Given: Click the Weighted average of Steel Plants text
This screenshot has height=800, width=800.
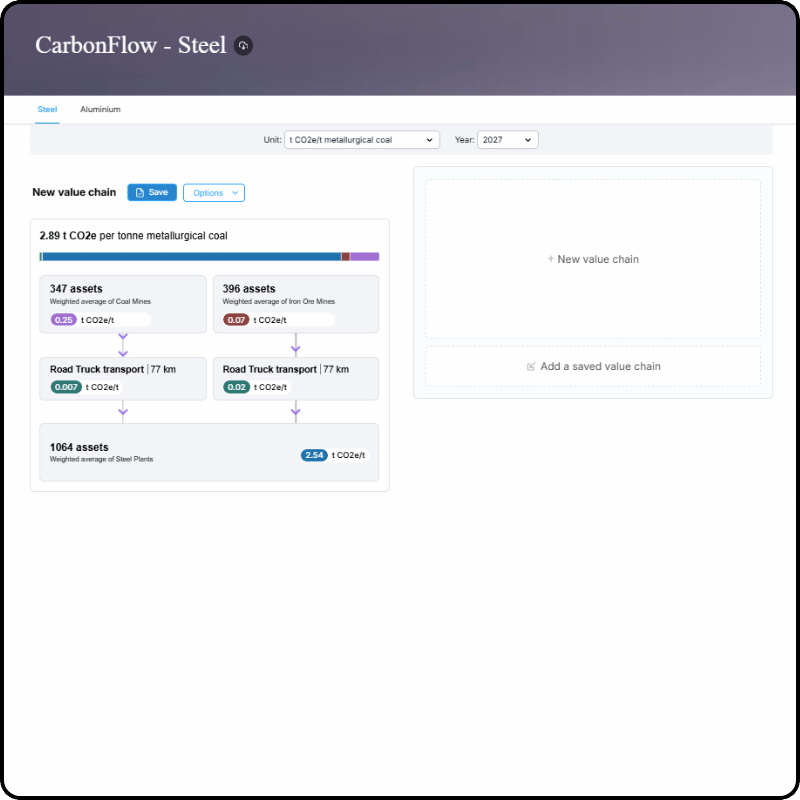Looking at the screenshot, I should click(102, 459).
